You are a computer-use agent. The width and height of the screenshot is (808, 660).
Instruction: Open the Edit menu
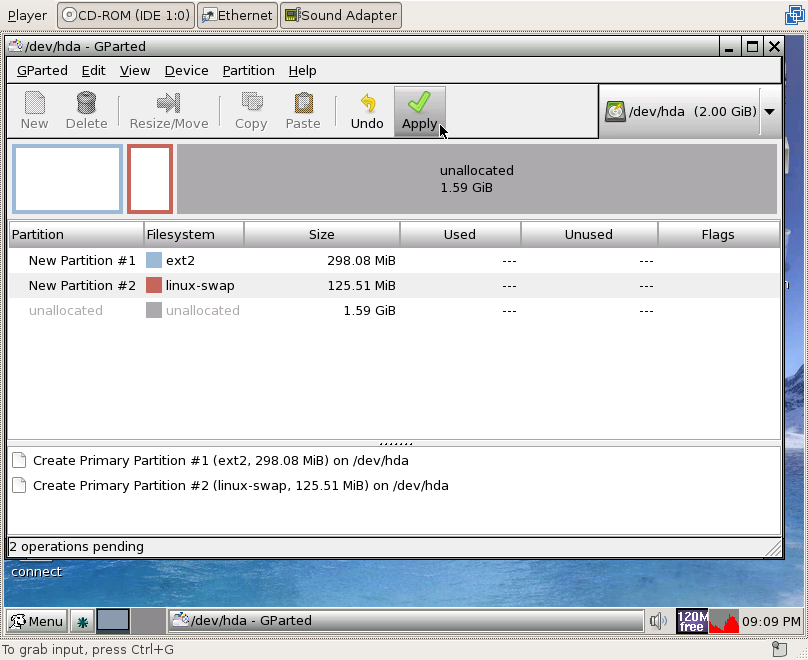click(x=93, y=71)
